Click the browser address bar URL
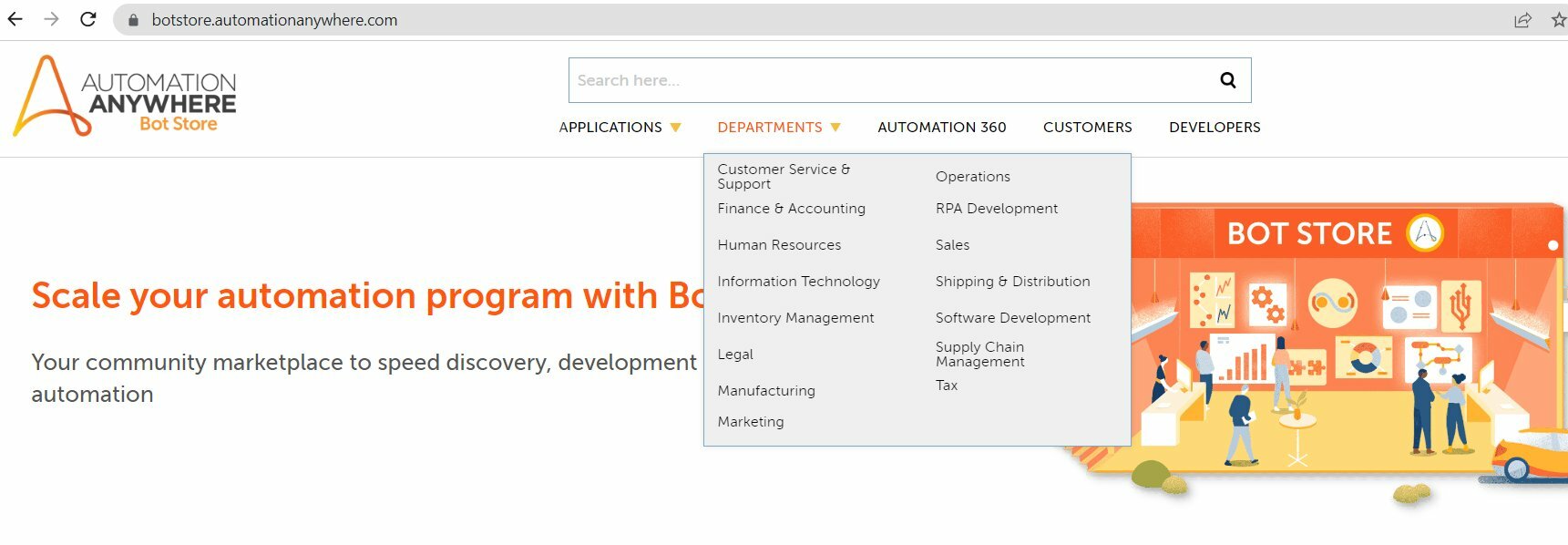Screen dimensions: 1568x545 [274, 20]
